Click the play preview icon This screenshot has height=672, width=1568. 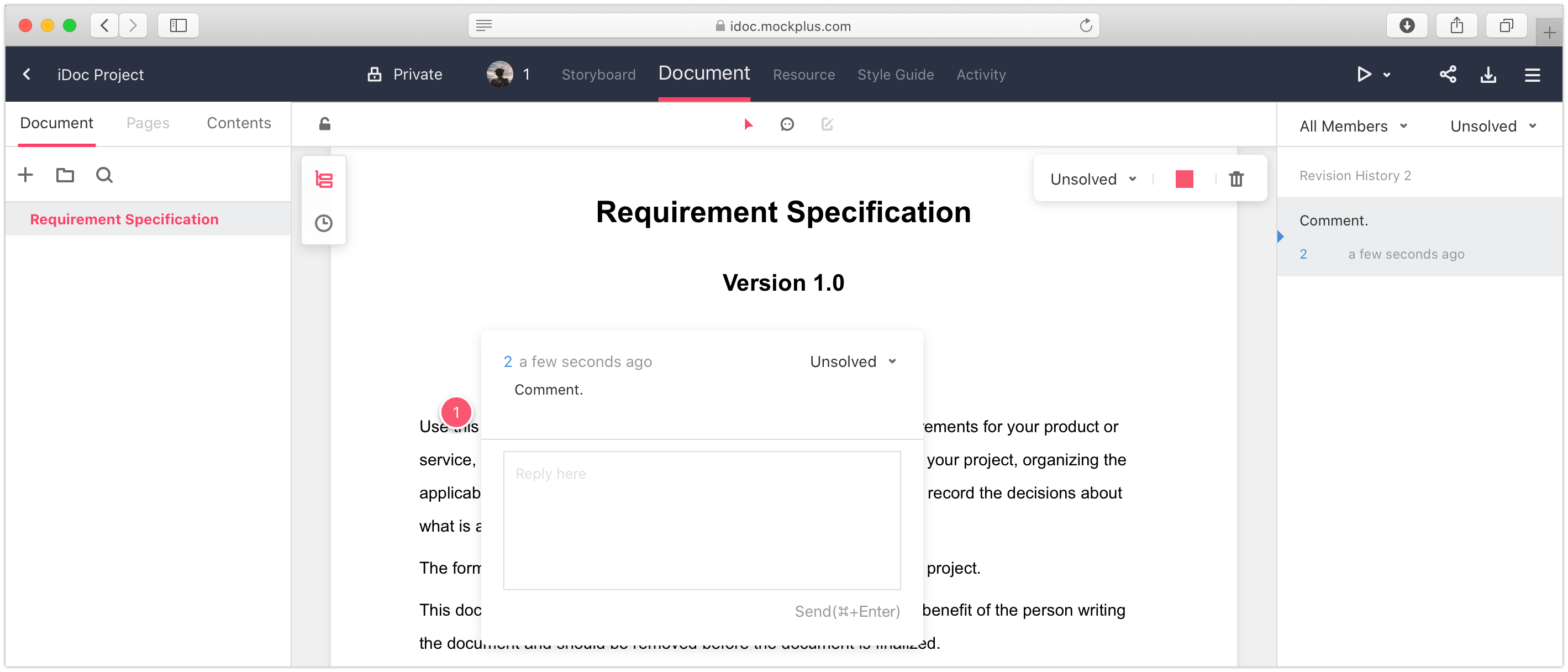click(x=1364, y=74)
